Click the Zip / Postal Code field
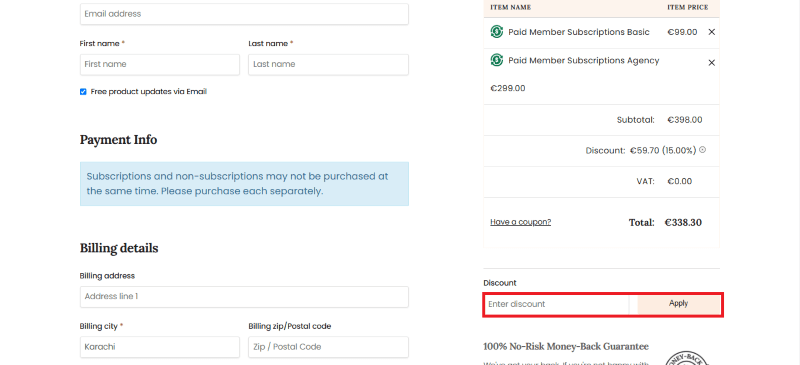Viewport: 800px width, 365px height. coord(329,347)
